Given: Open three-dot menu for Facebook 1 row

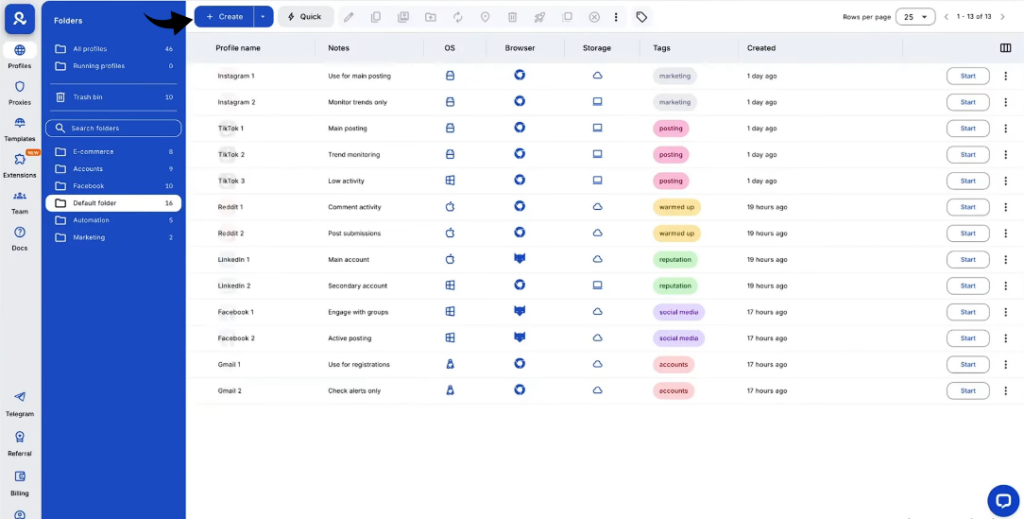Looking at the screenshot, I should [1006, 312].
